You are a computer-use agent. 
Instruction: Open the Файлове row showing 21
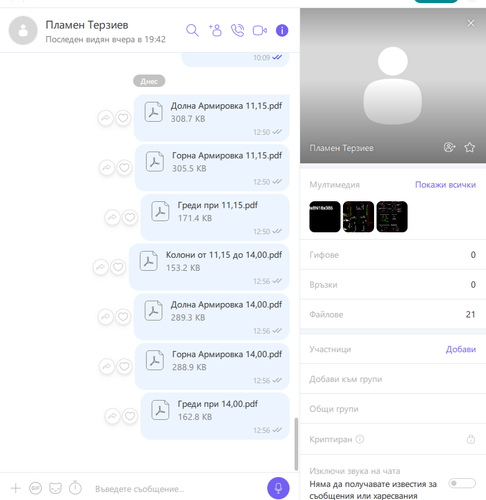pyautogui.click(x=393, y=314)
